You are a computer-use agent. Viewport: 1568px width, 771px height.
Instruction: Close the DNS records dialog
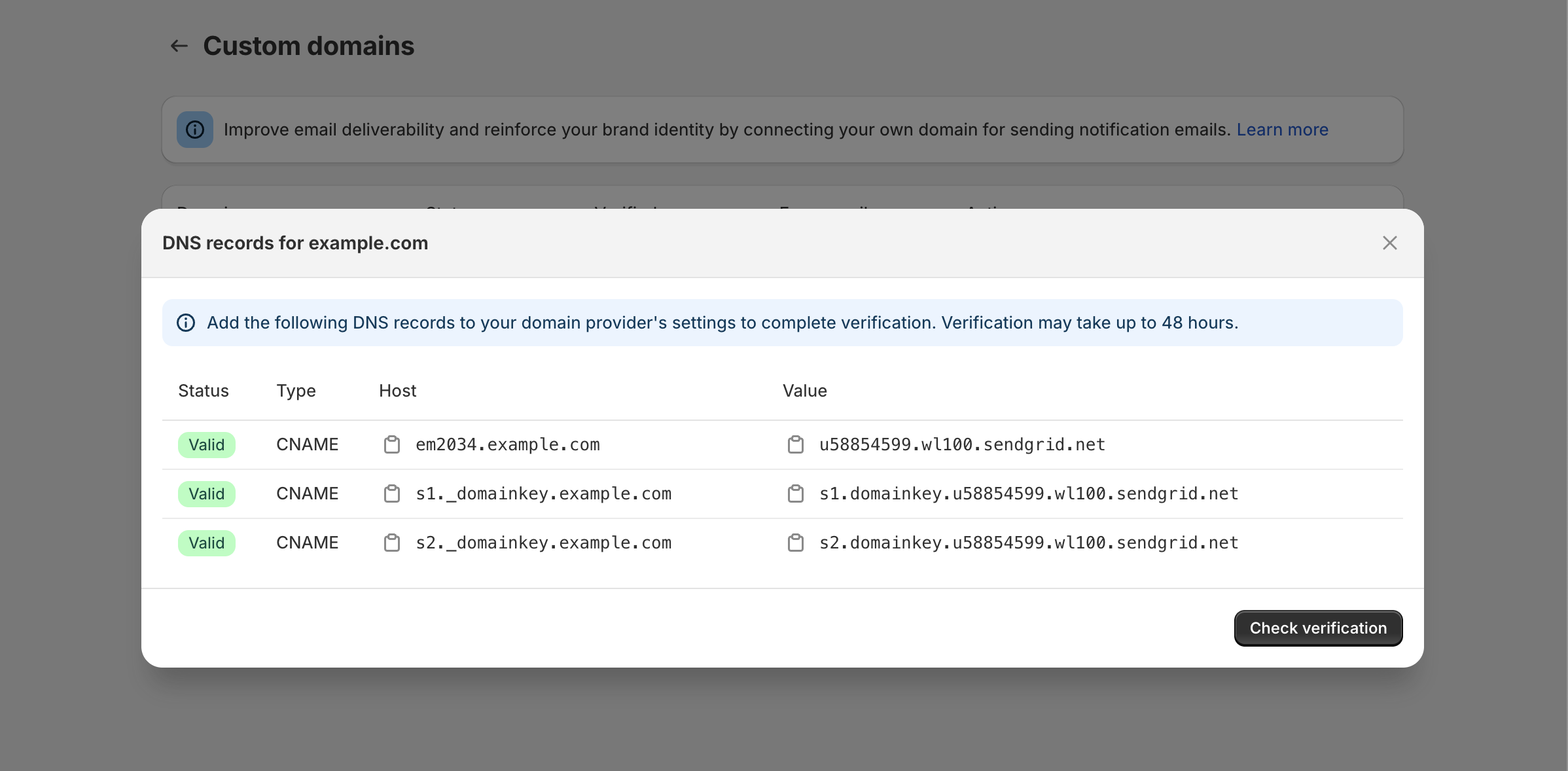coord(1389,243)
